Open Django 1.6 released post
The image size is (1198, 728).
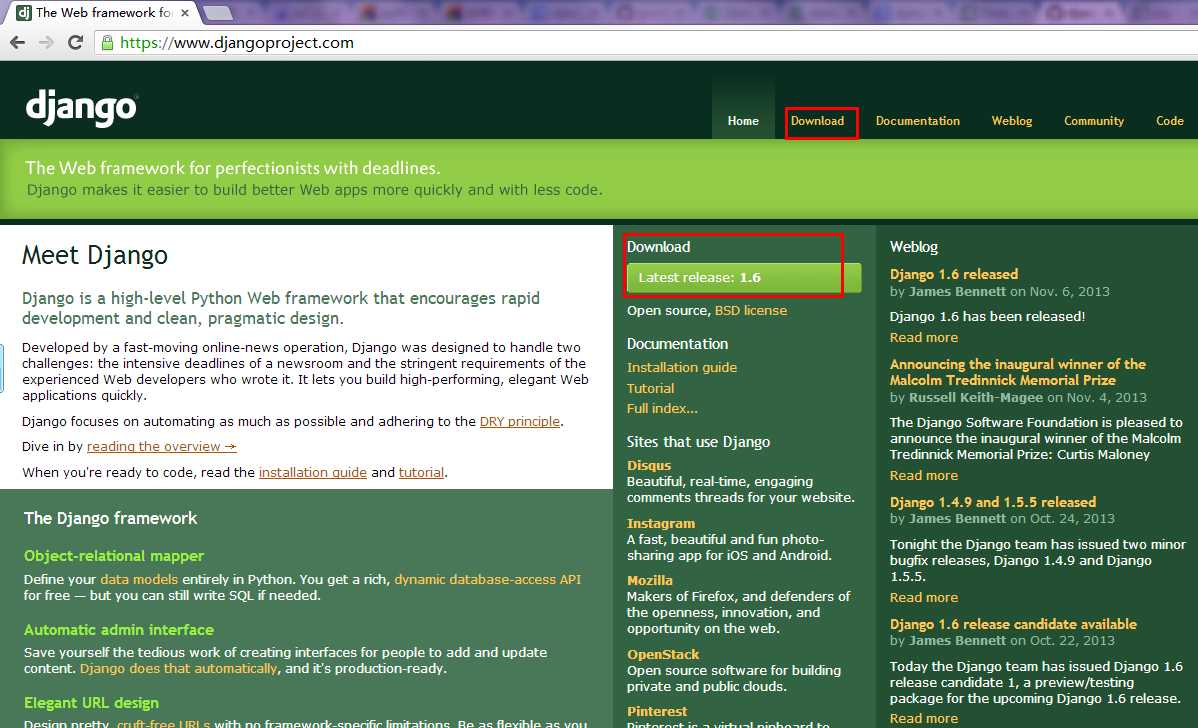[954, 274]
